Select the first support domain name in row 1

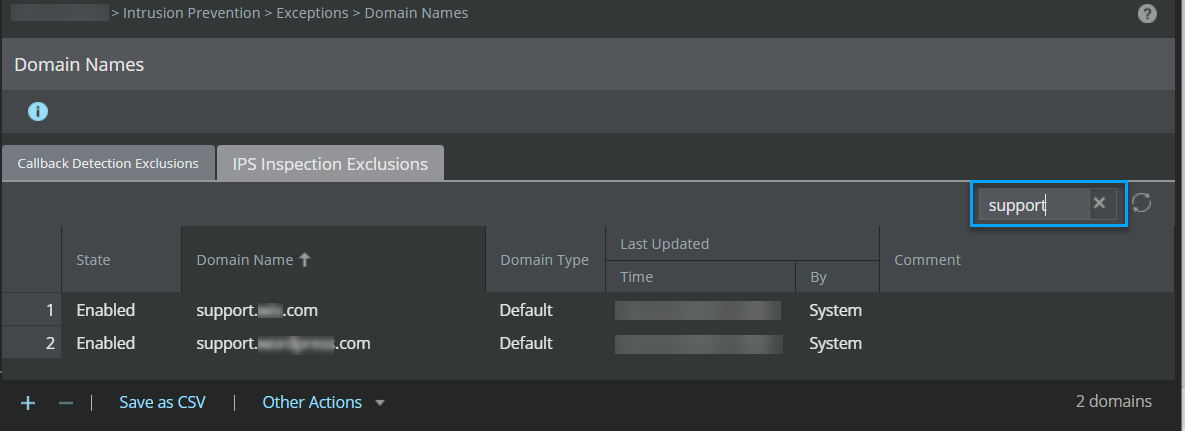tap(257, 310)
